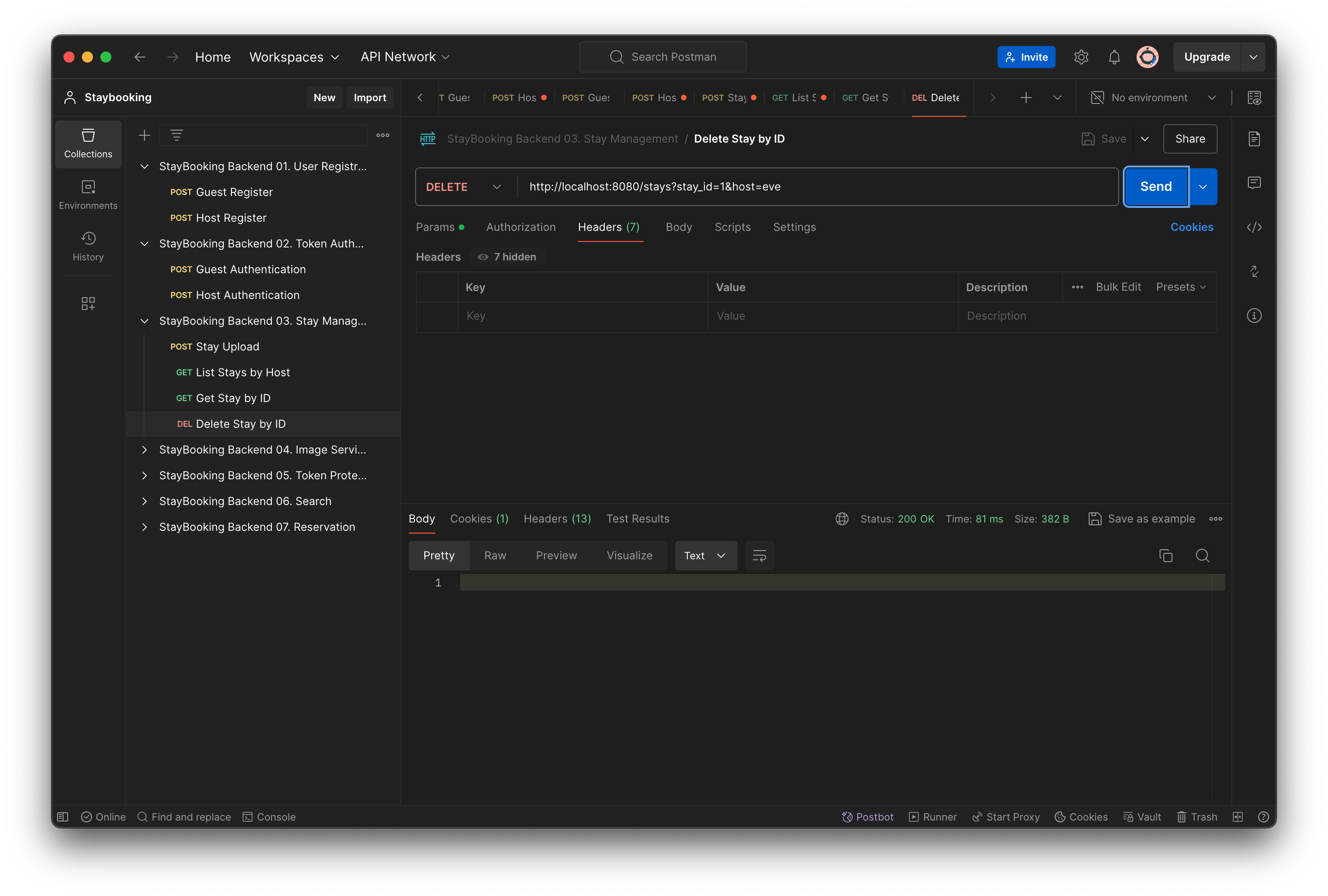The width and height of the screenshot is (1328, 896).
Task: Switch to the Authorization tab
Action: pyautogui.click(x=520, y=227)
